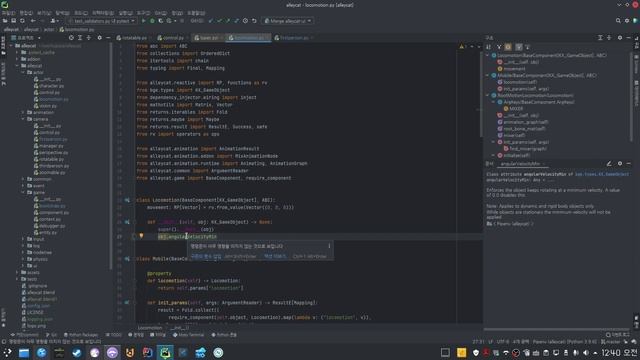This screenshot has width=640, height=360.
Task: Expand all in the Project panel toolbar
Action: [80, 38]
